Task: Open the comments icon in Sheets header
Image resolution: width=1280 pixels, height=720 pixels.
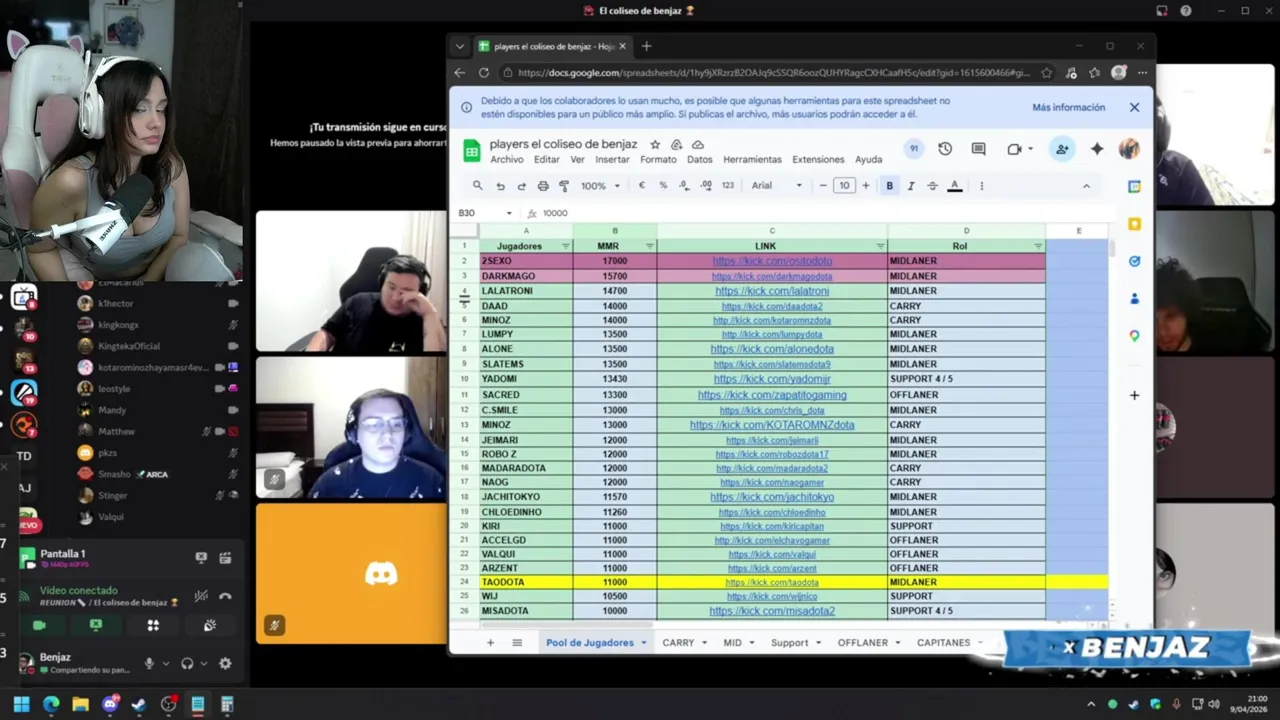Action: click(978, 149)
